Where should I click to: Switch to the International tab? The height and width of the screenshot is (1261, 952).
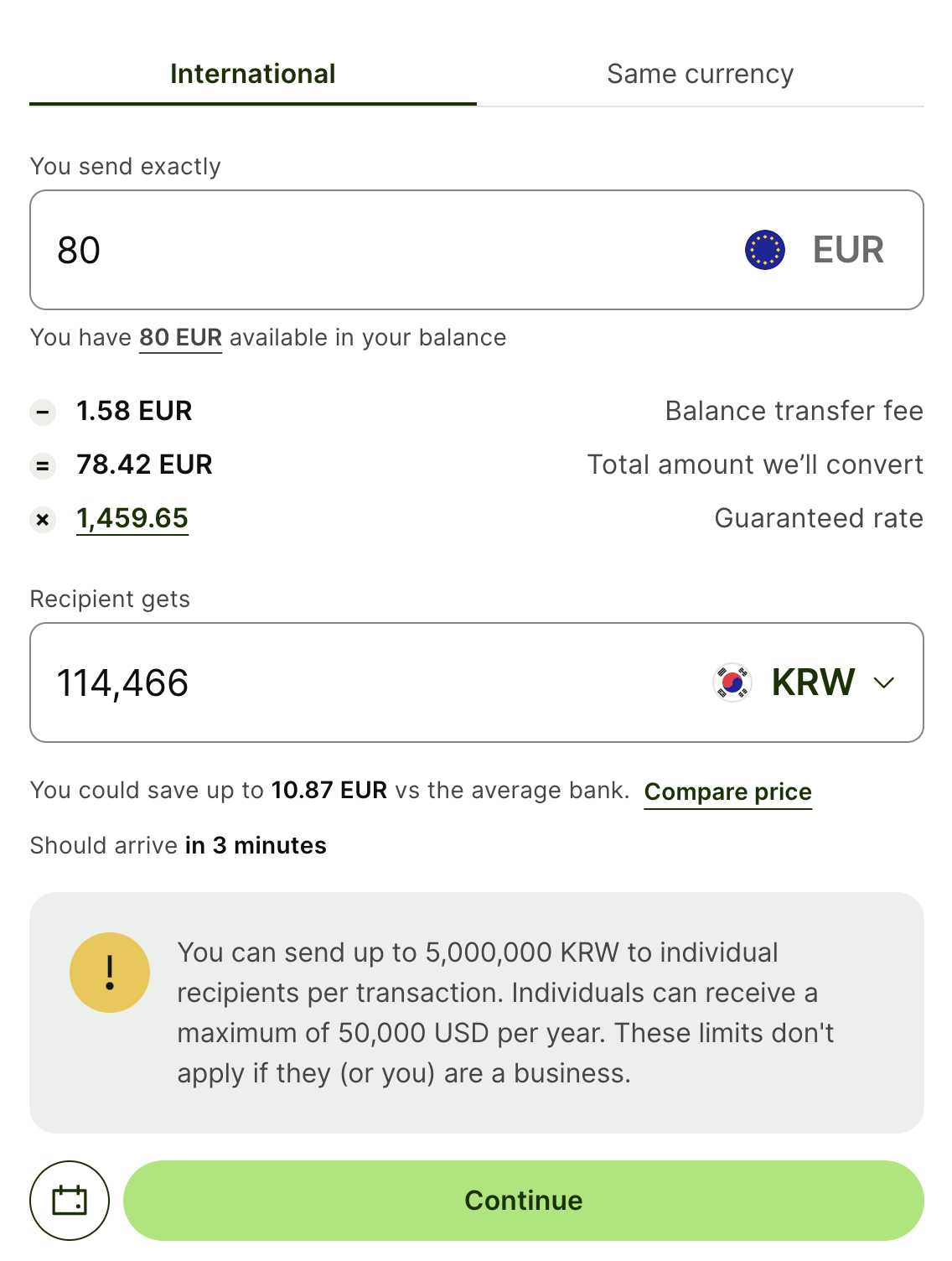[x=252, y=74]
